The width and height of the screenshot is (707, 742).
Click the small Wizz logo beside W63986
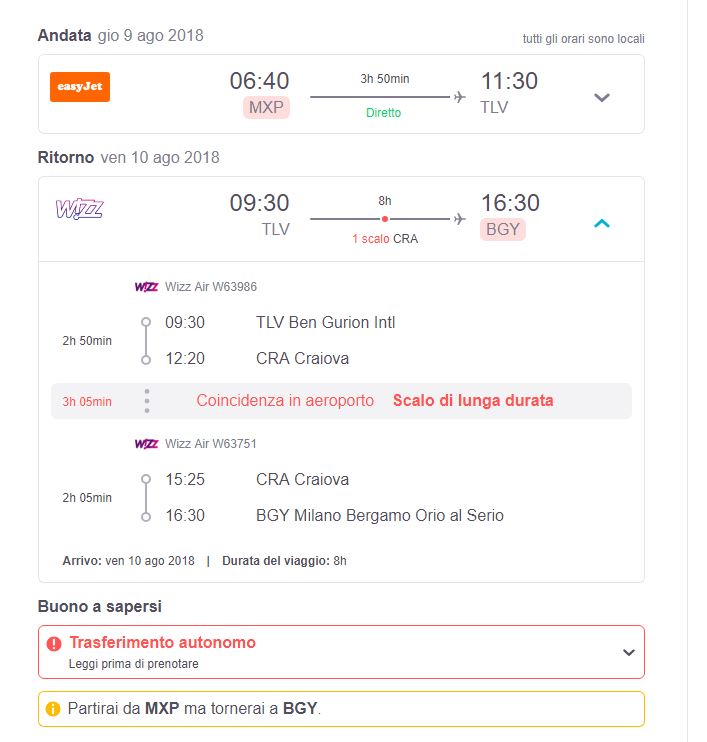(146, 287)
